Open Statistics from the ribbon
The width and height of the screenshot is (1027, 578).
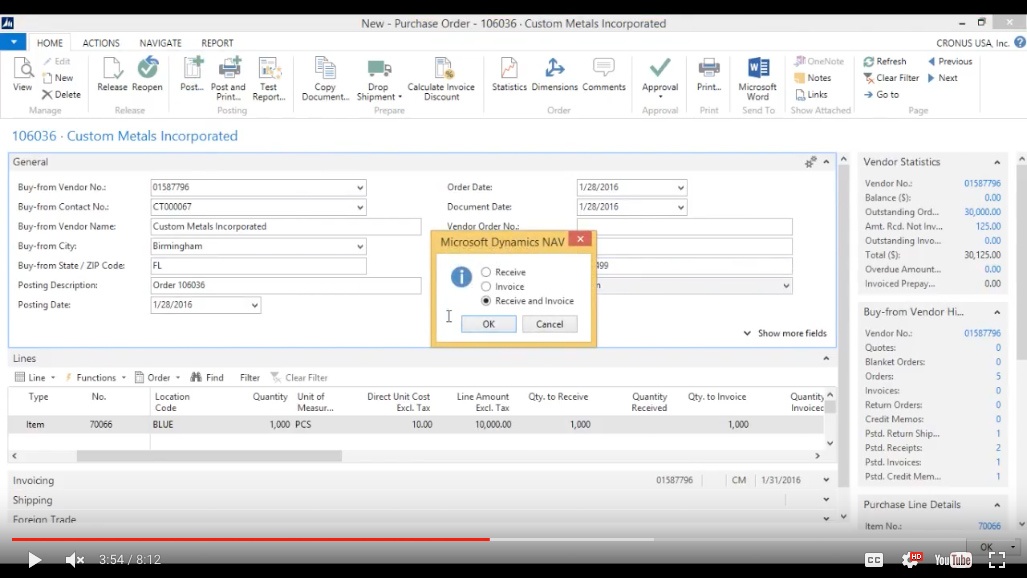(509, 74)
